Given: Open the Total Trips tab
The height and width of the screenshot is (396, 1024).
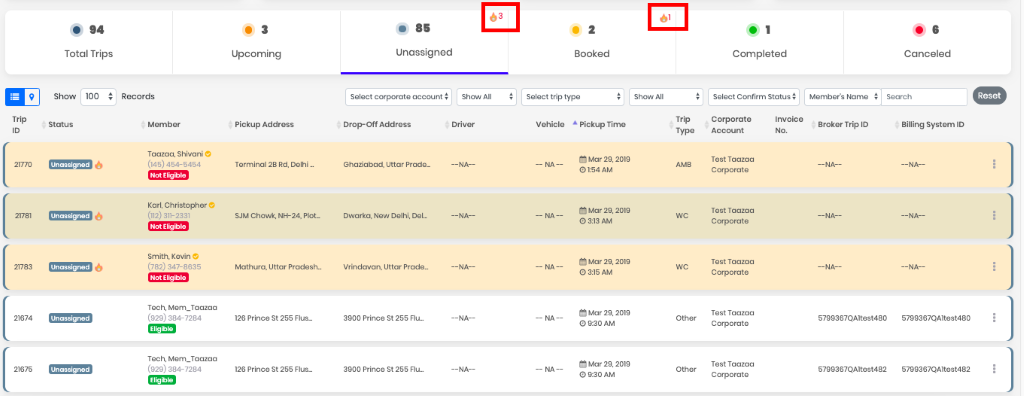Looking at the screenshot, I should pyautogui.click(x=89, y=42).
